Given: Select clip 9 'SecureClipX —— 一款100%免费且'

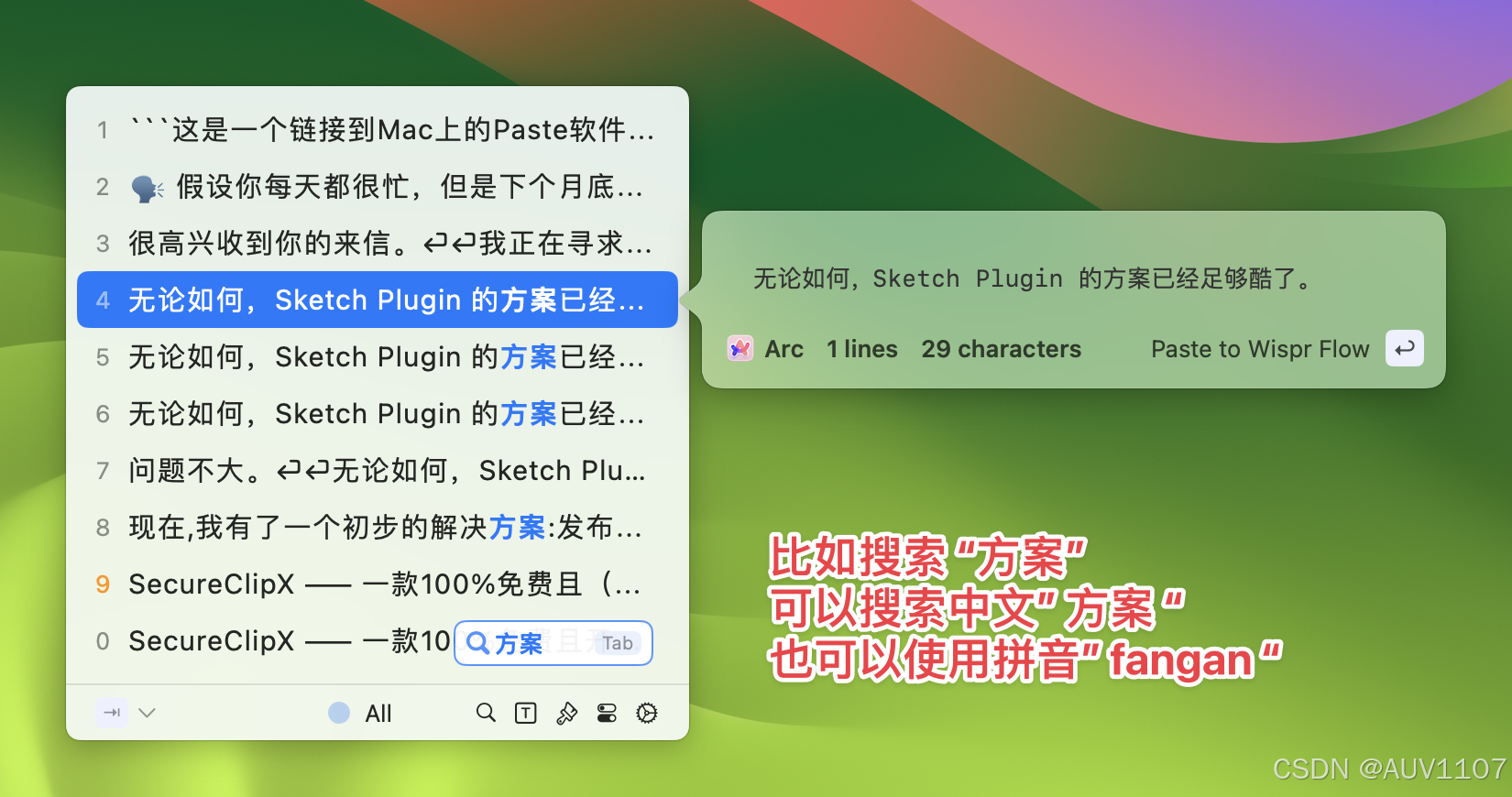Looking at the screenshot, I should [x=378, y=584].
